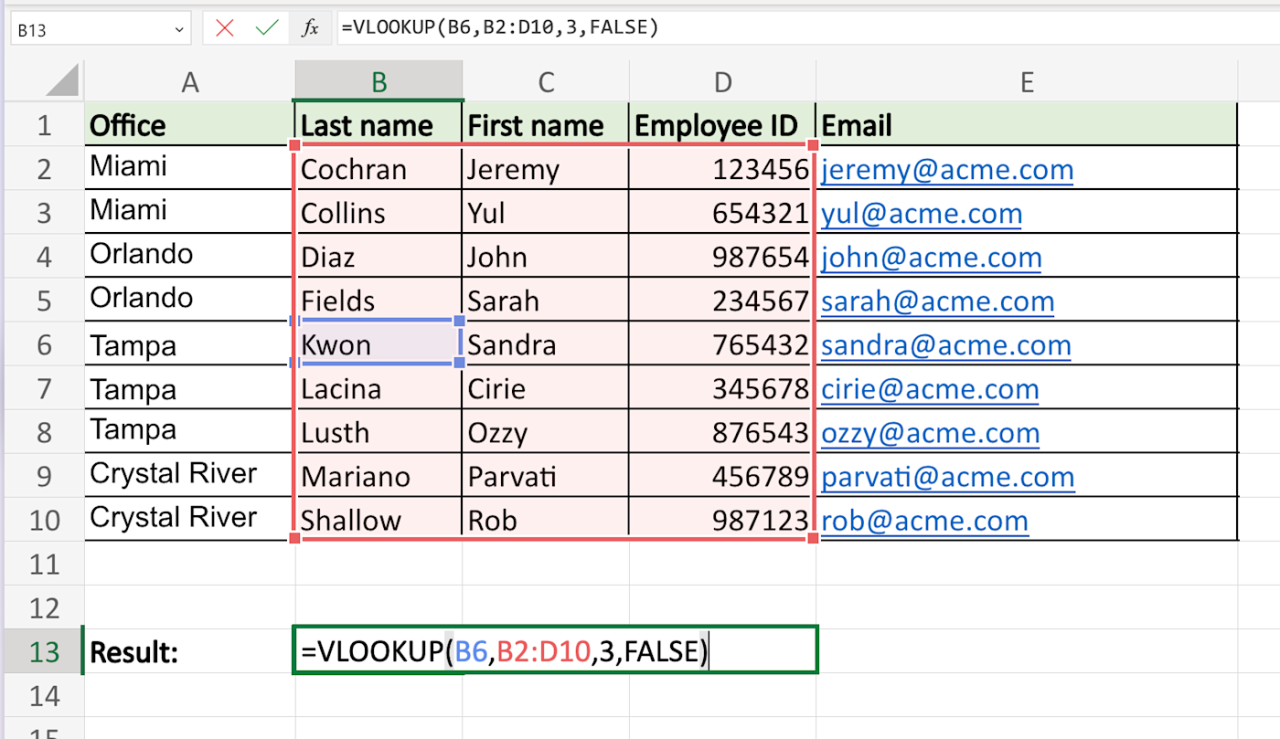This screenshot has width=1280, height=739.
Task: Select the Office header cell A1
Action: tap(190, 125)
